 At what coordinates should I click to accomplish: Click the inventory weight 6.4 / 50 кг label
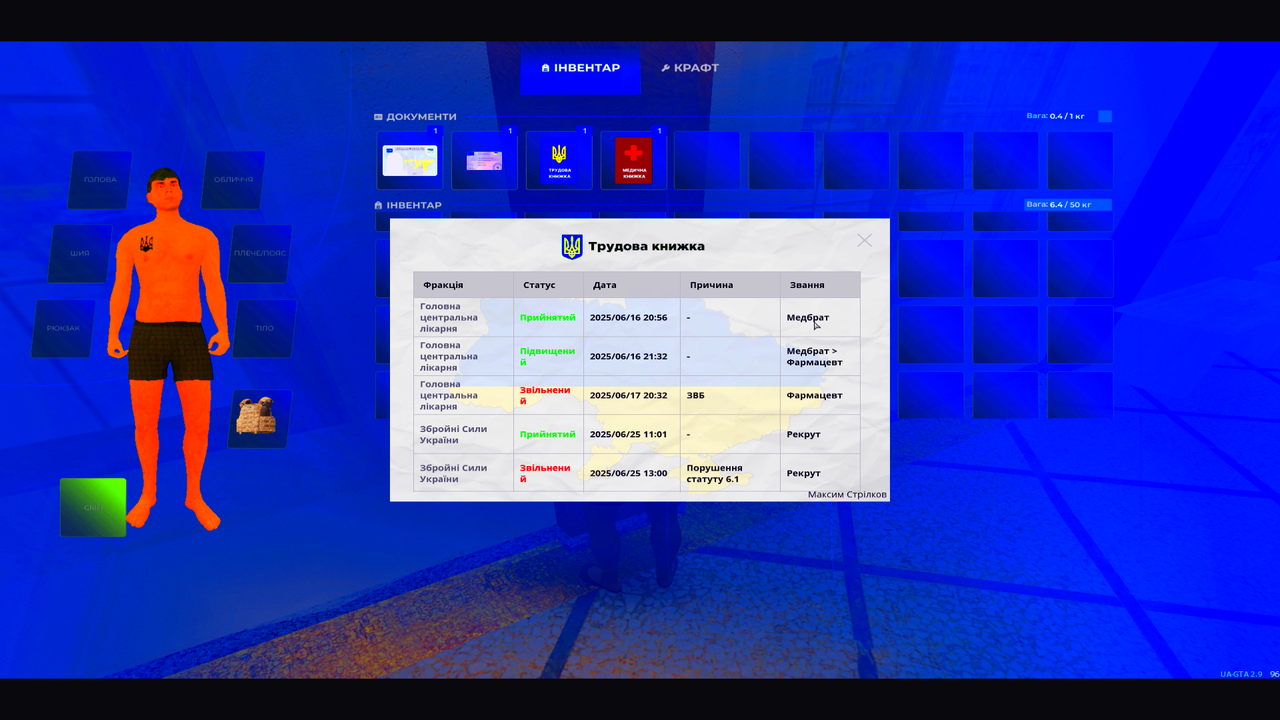pyautogui.click(x=1057, y=204)
